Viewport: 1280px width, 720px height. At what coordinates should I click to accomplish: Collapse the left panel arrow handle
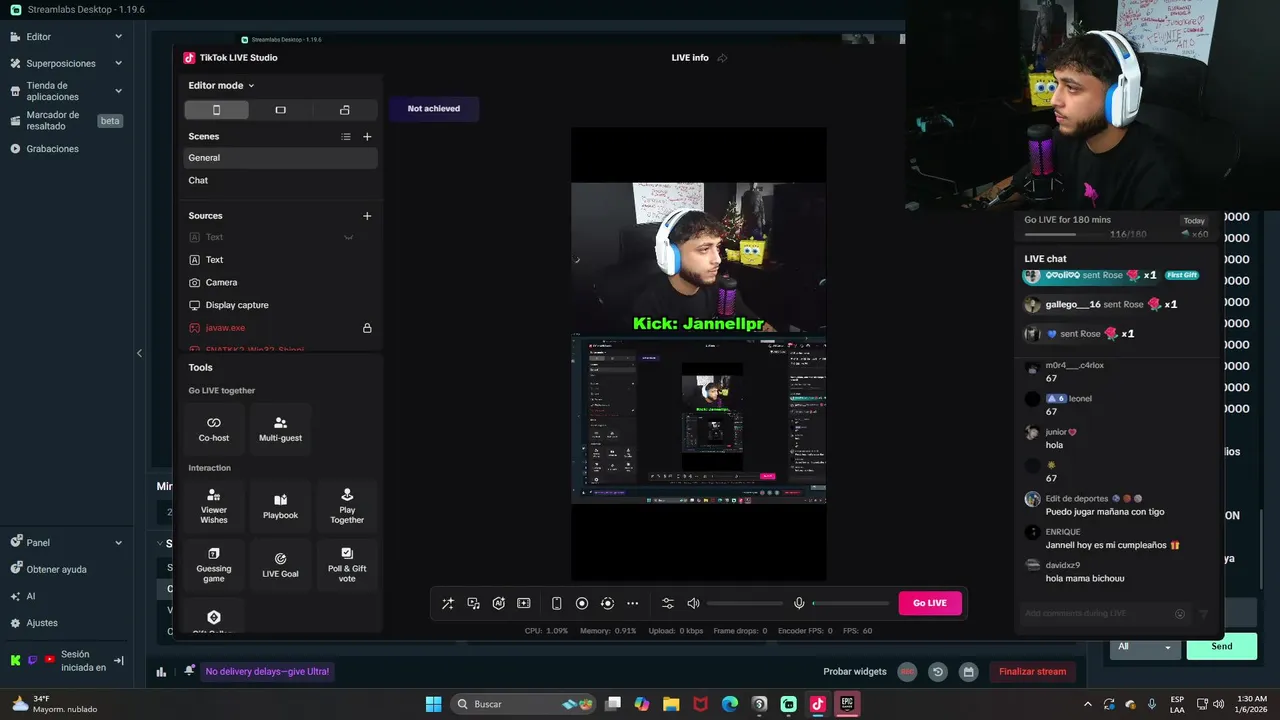coord(139,353)
